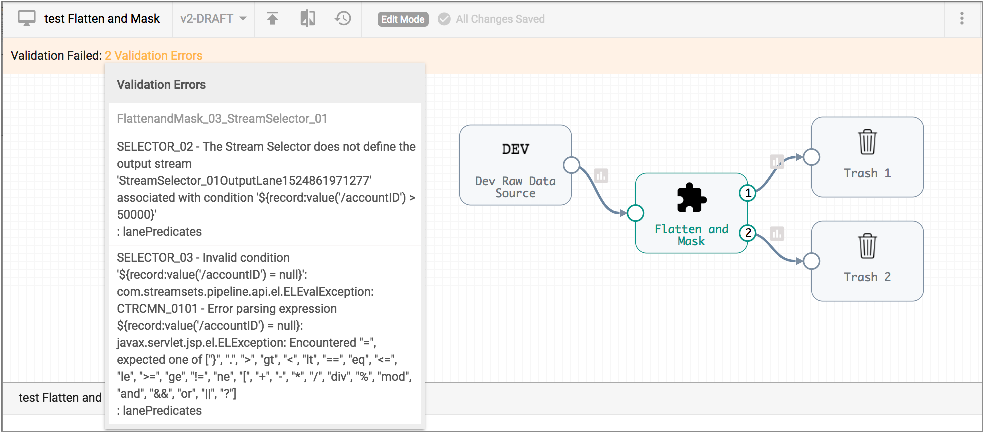Click output lane 1 of Flatten and Mask
Screen dimensions: 983x432
pyautogui.click(x=746, y=193)
